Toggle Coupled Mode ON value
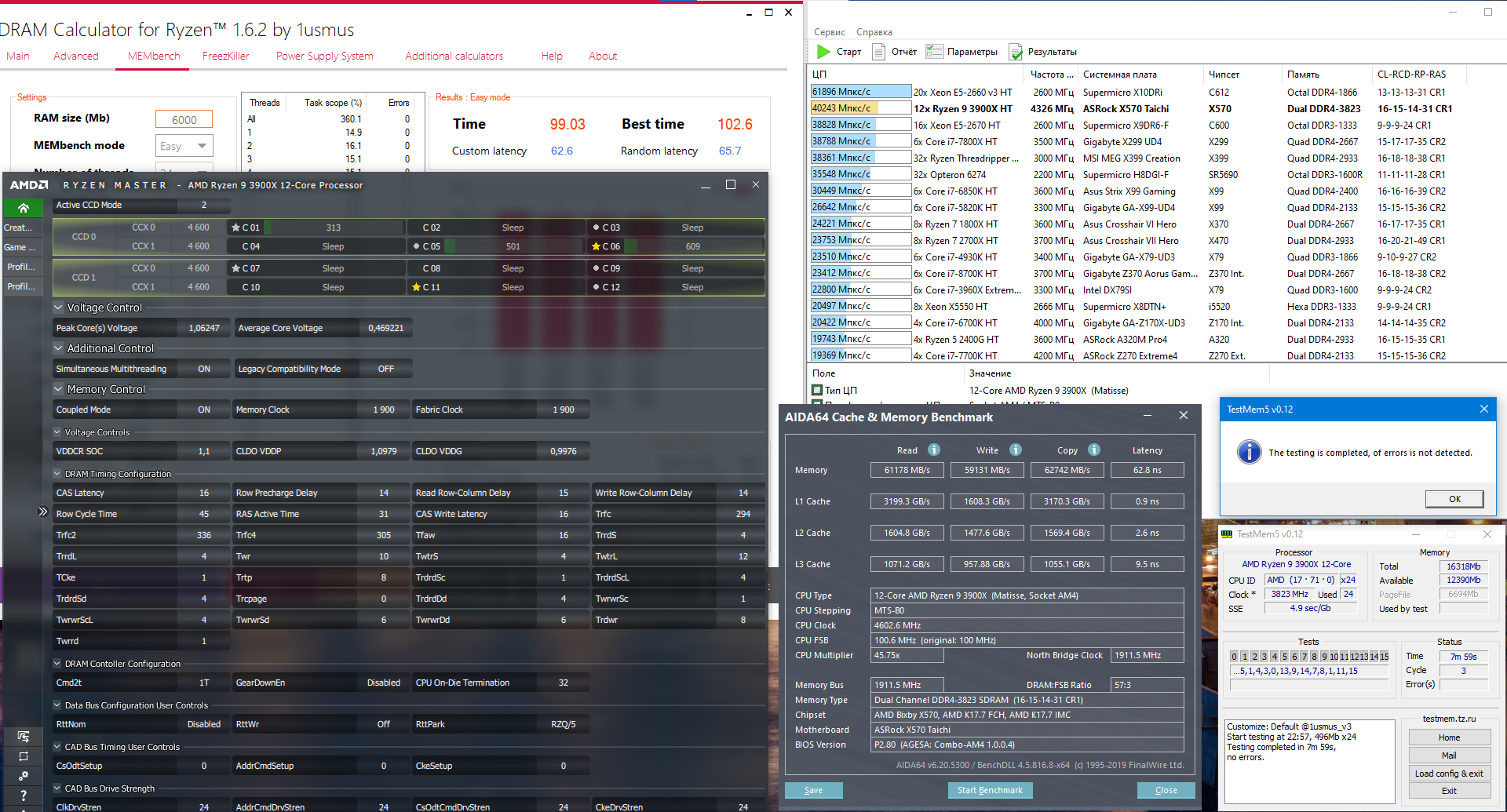Screen dimensions: 1507x812 click(204, 410)
